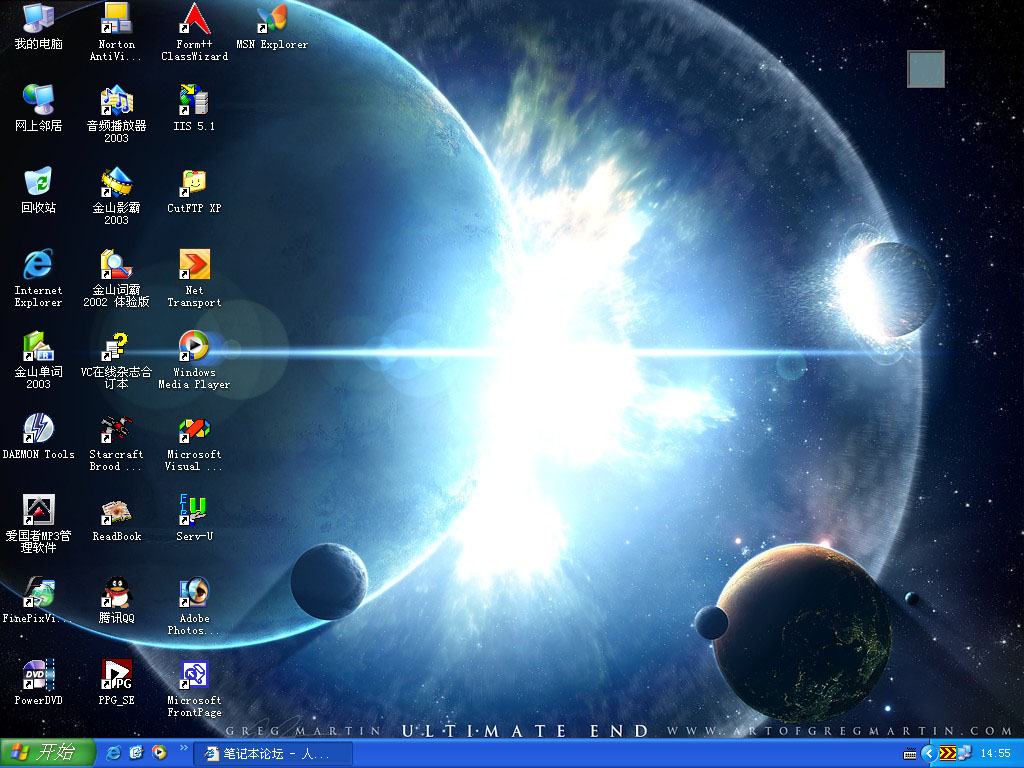Viewport: 1024px width, 768px height.
Task: Click the CutFTP XP desktop icon
Action: [x=194, y=190]
